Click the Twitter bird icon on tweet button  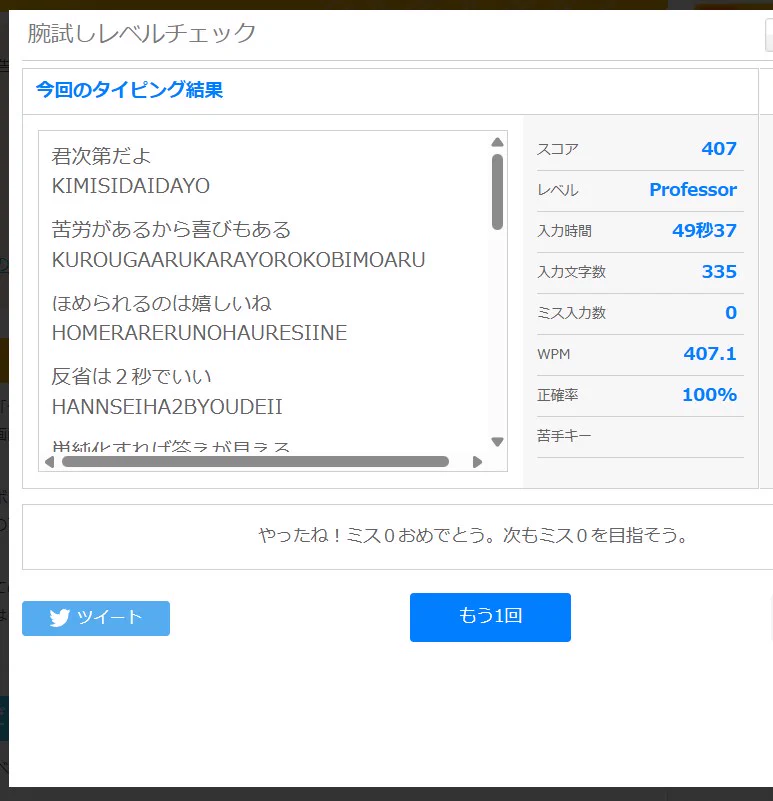point(60,618)
